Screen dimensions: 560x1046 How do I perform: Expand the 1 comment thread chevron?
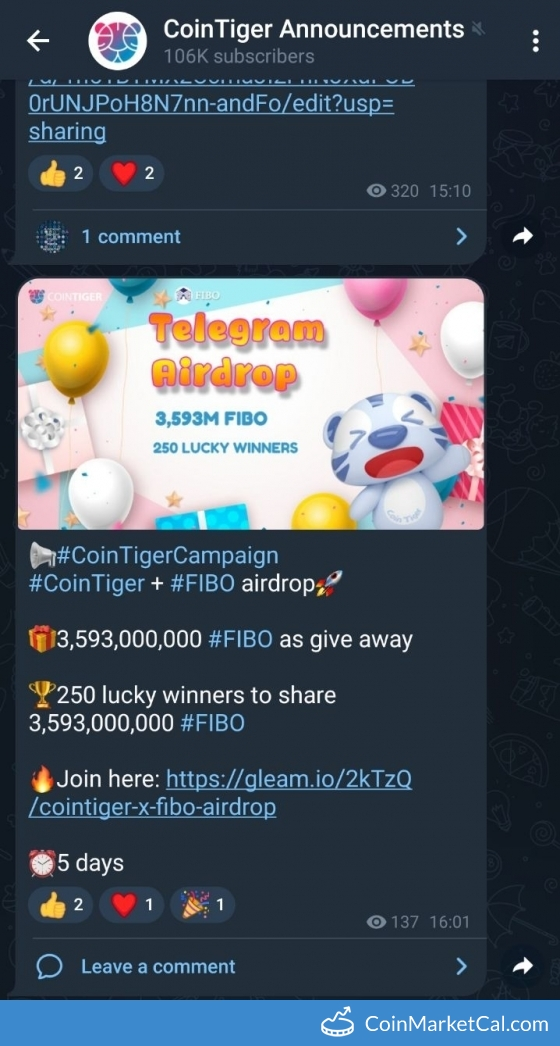[461, 236]
